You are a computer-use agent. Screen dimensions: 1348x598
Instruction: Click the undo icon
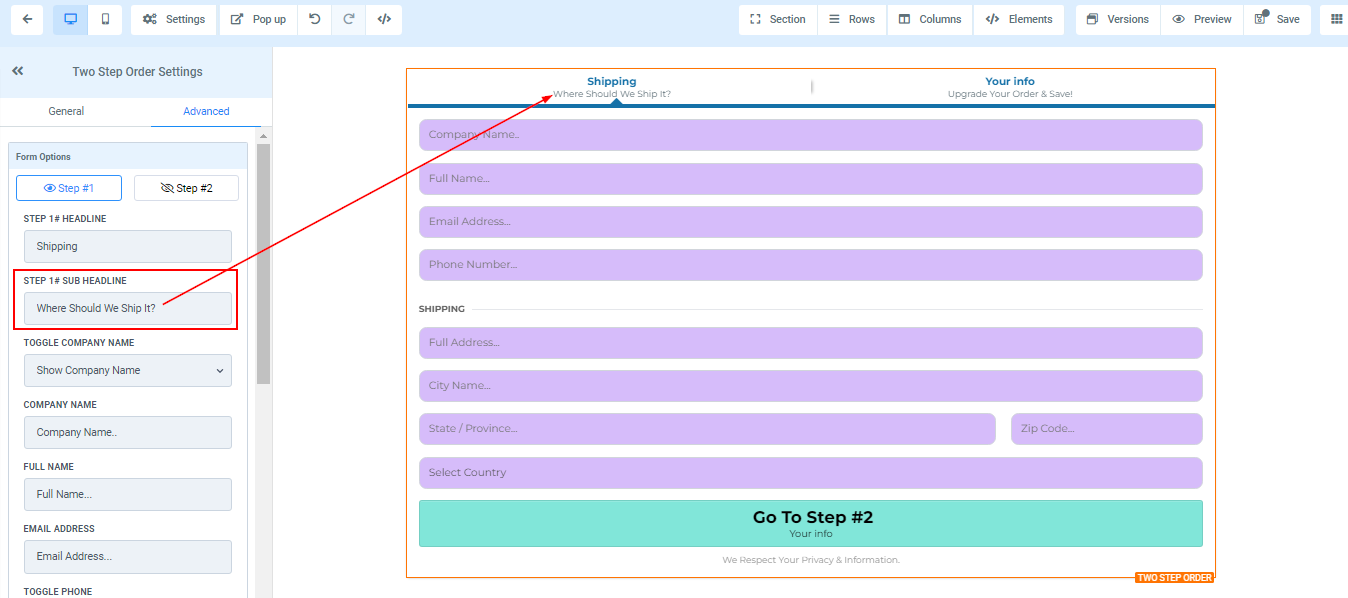click(x=315, y=19)
